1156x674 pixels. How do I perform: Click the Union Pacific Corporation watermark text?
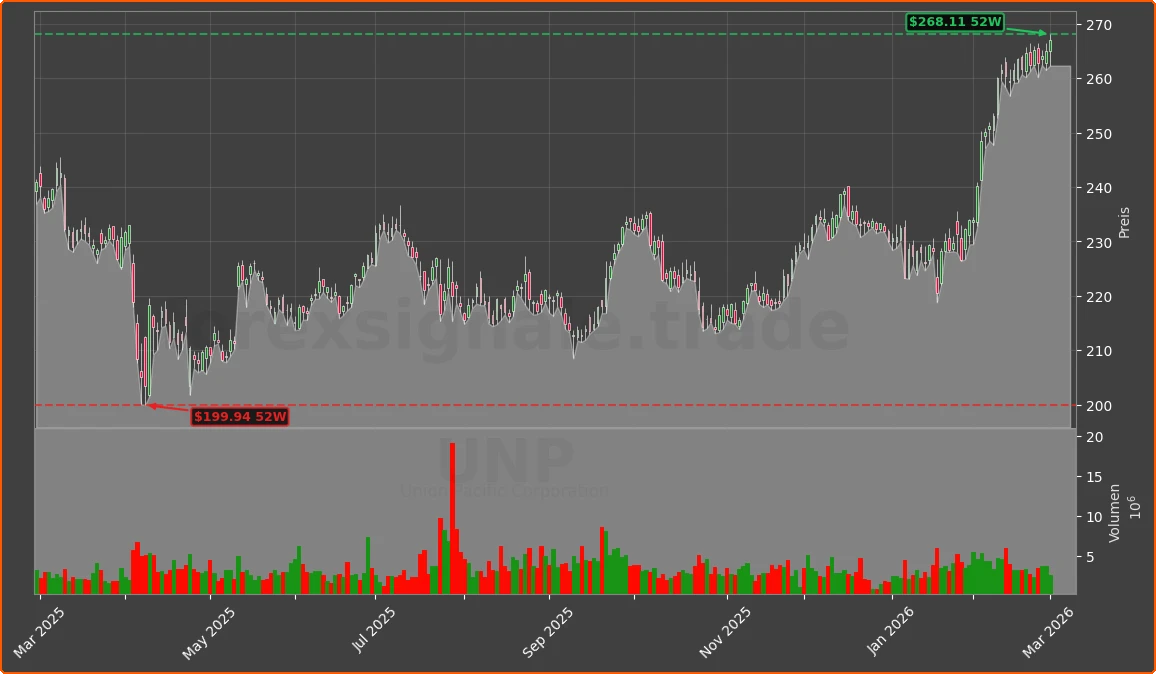[504, 490]
